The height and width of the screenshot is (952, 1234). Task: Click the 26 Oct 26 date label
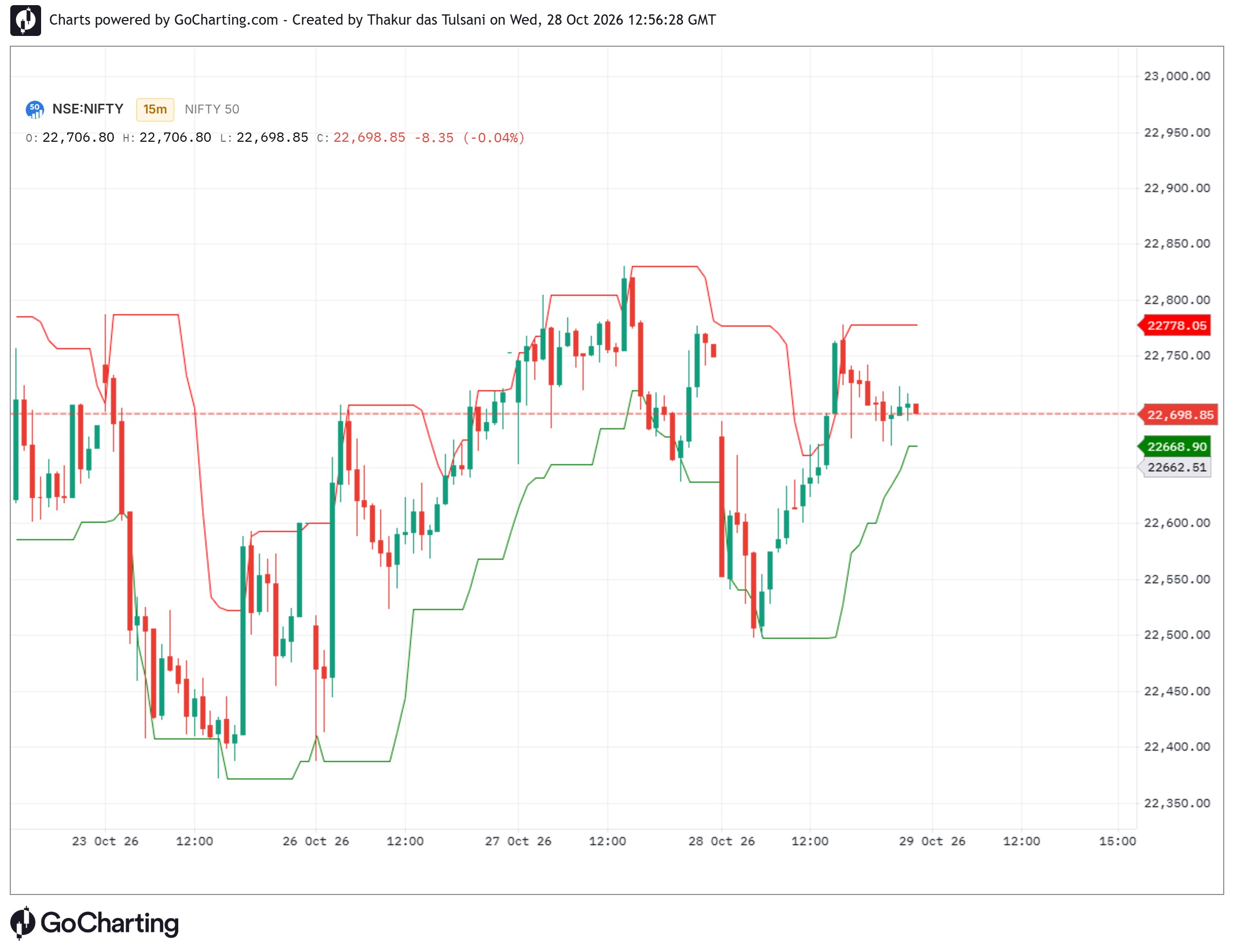pos(316,841)
